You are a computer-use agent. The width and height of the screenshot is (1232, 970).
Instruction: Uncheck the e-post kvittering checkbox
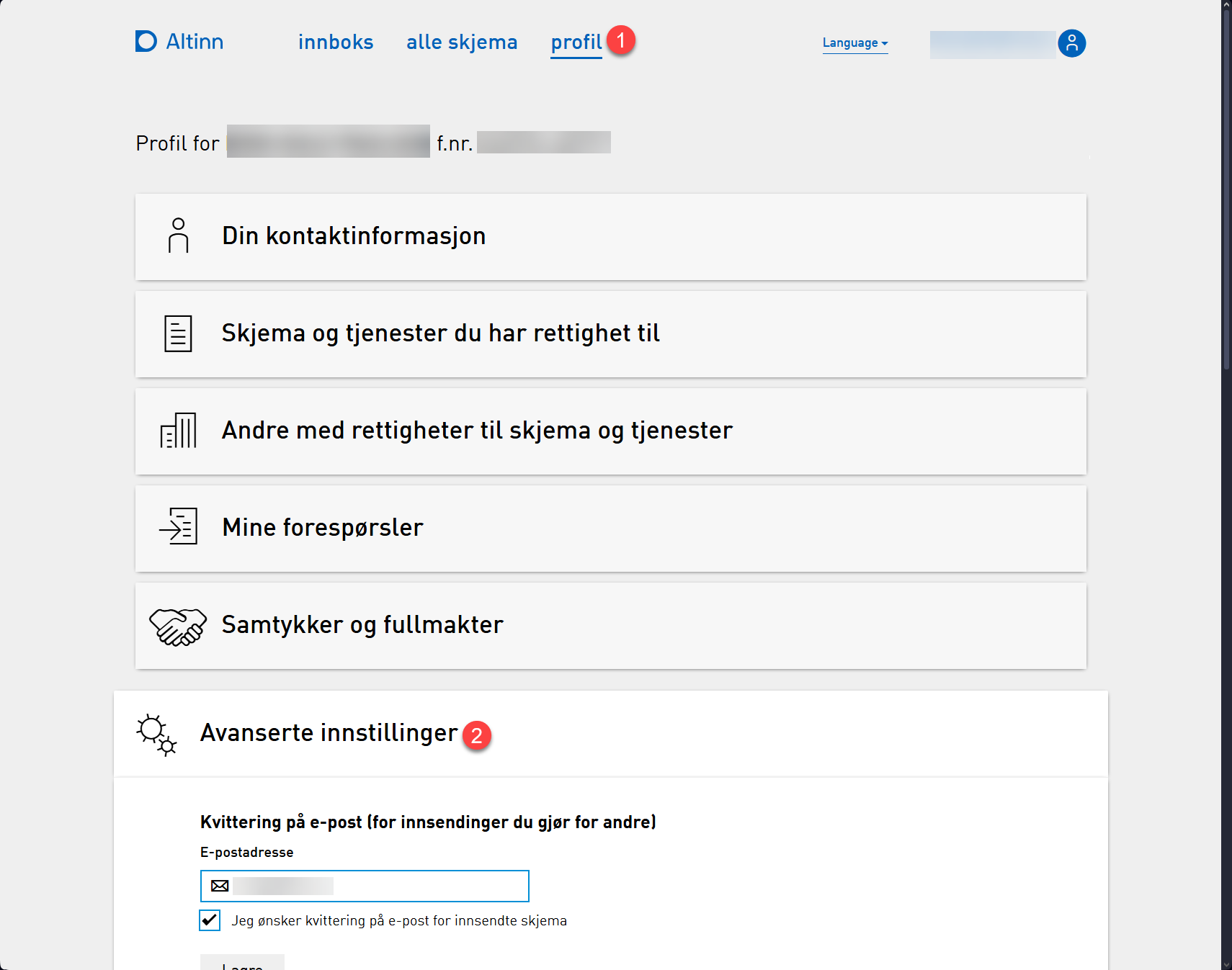(210, 920)
